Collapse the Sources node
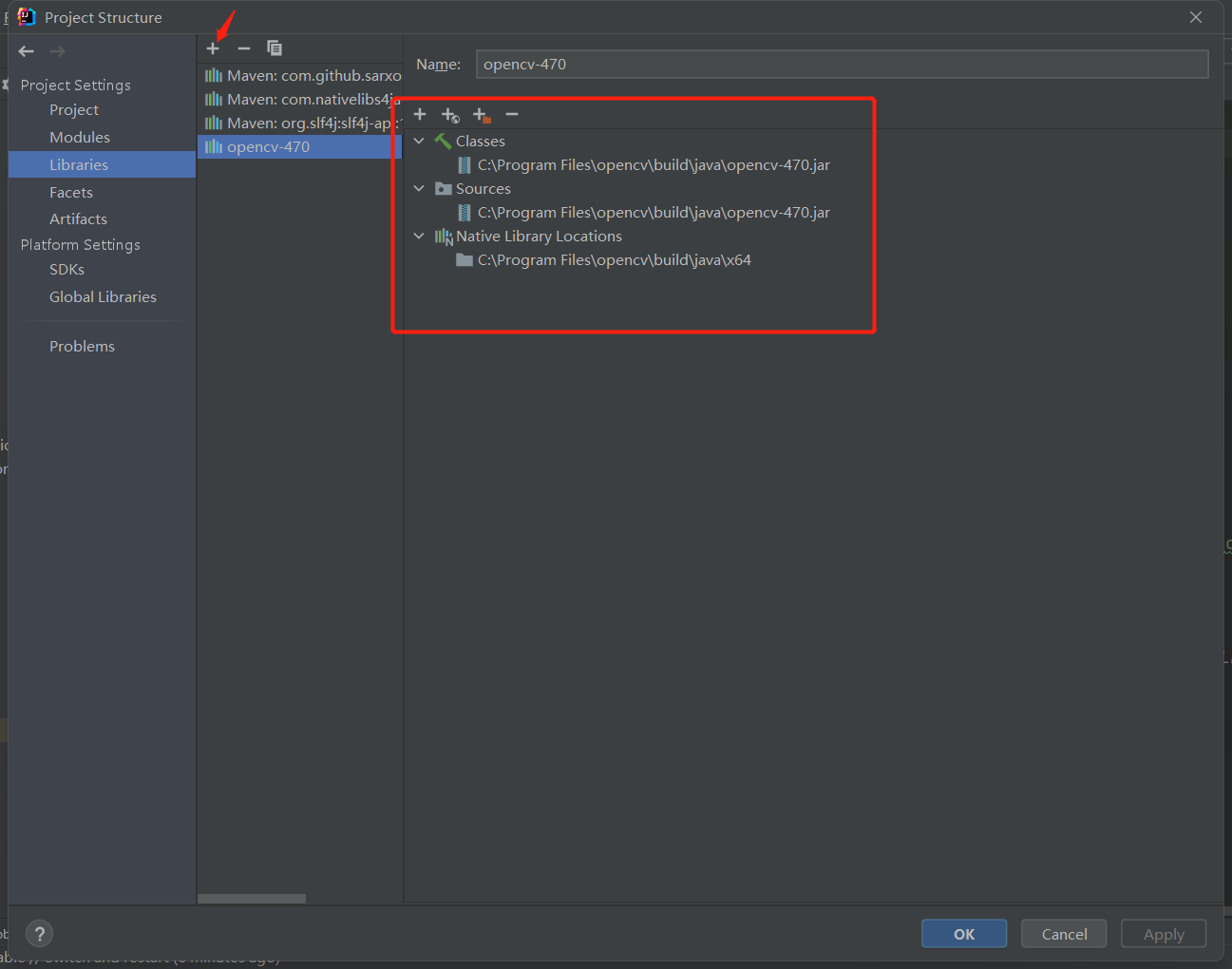This screenshot has height=969, width=1232. pyautogui.click(x=419, y=188)
